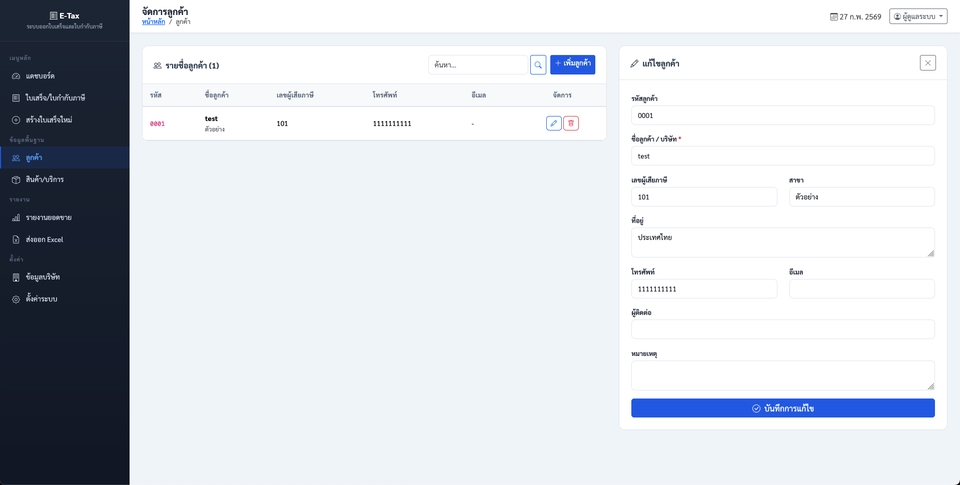The height and width of the screenshot is (485, 960).
Task: Select the customers sidebar menu item
Action: click(x=34, y=158)
